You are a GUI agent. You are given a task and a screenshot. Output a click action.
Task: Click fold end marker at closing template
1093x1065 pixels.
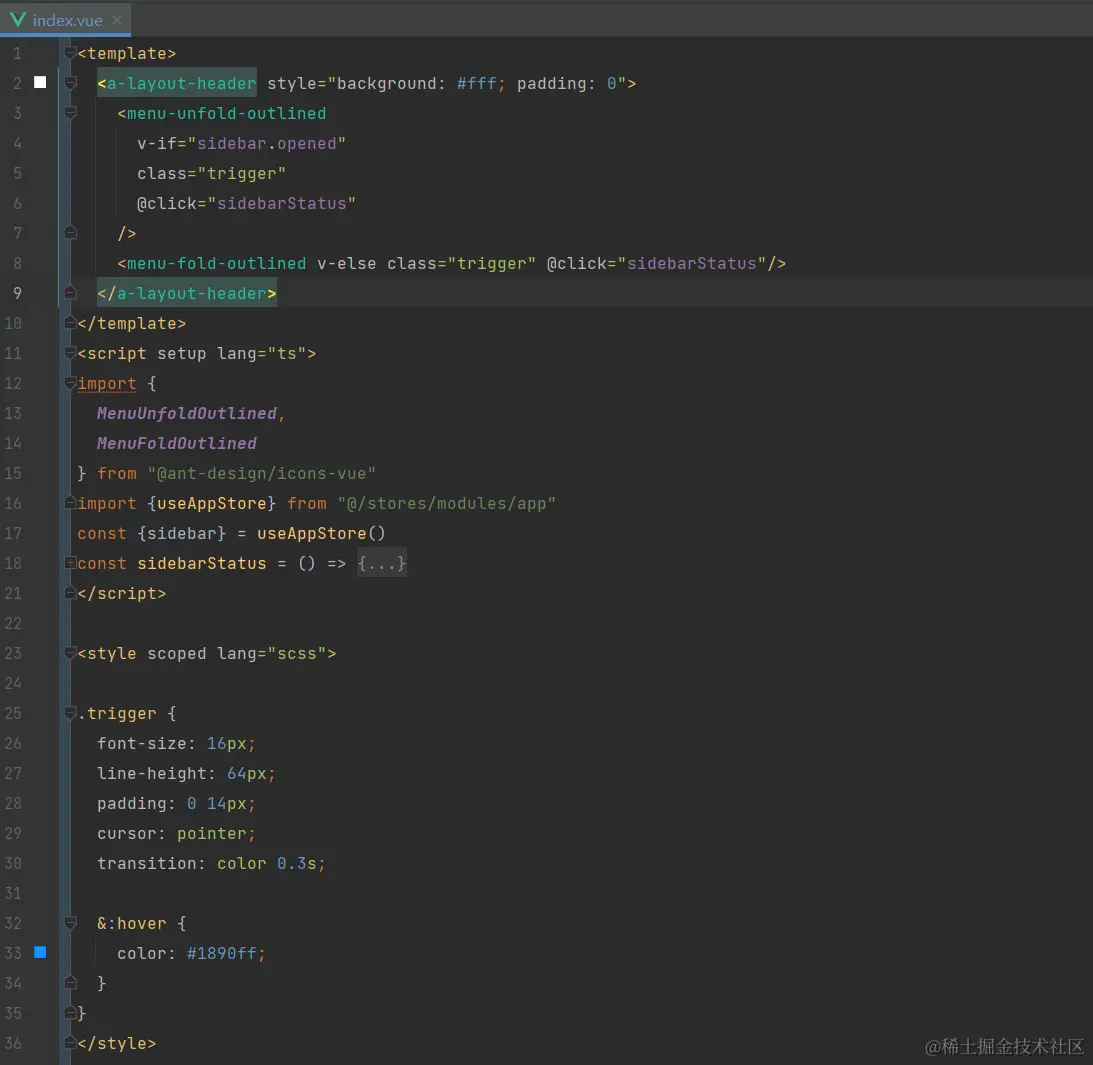click(x=70, y=323)
